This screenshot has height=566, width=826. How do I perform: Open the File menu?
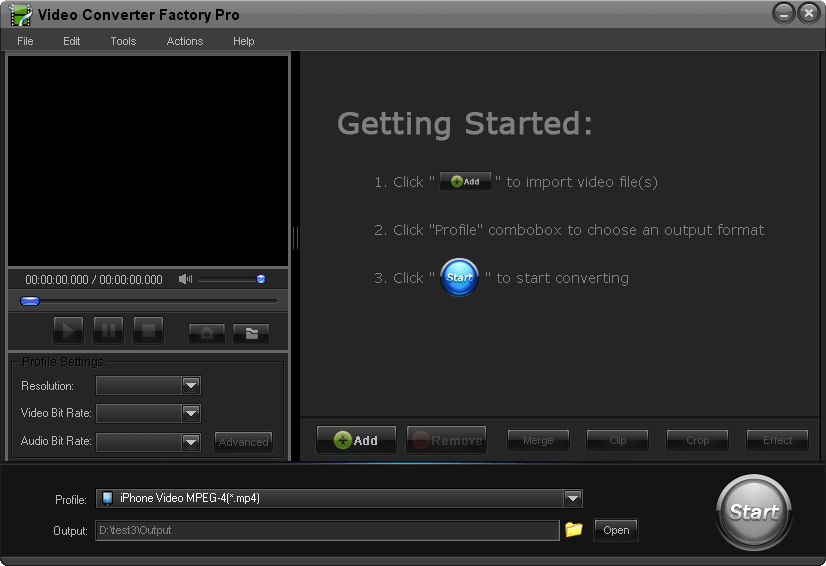25,41
